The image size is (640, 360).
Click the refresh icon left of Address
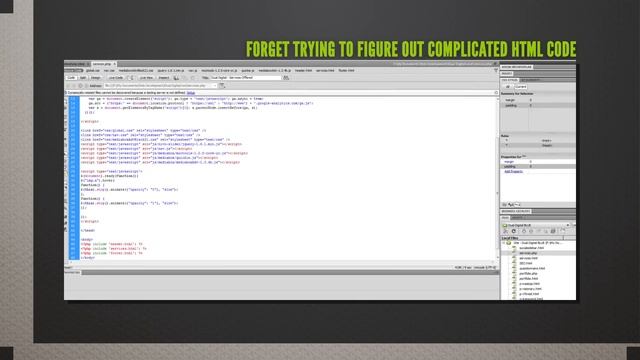(x=80, y=86)
